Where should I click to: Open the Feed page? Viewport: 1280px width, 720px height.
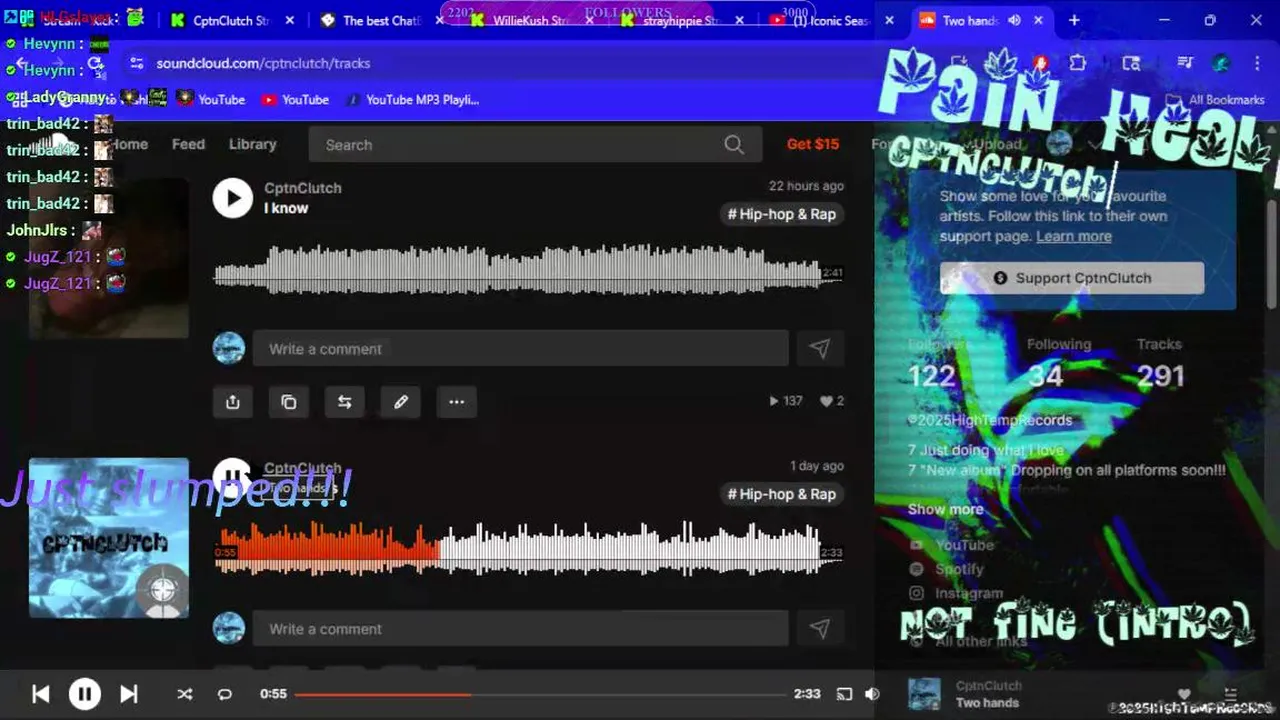pos(188,144)
